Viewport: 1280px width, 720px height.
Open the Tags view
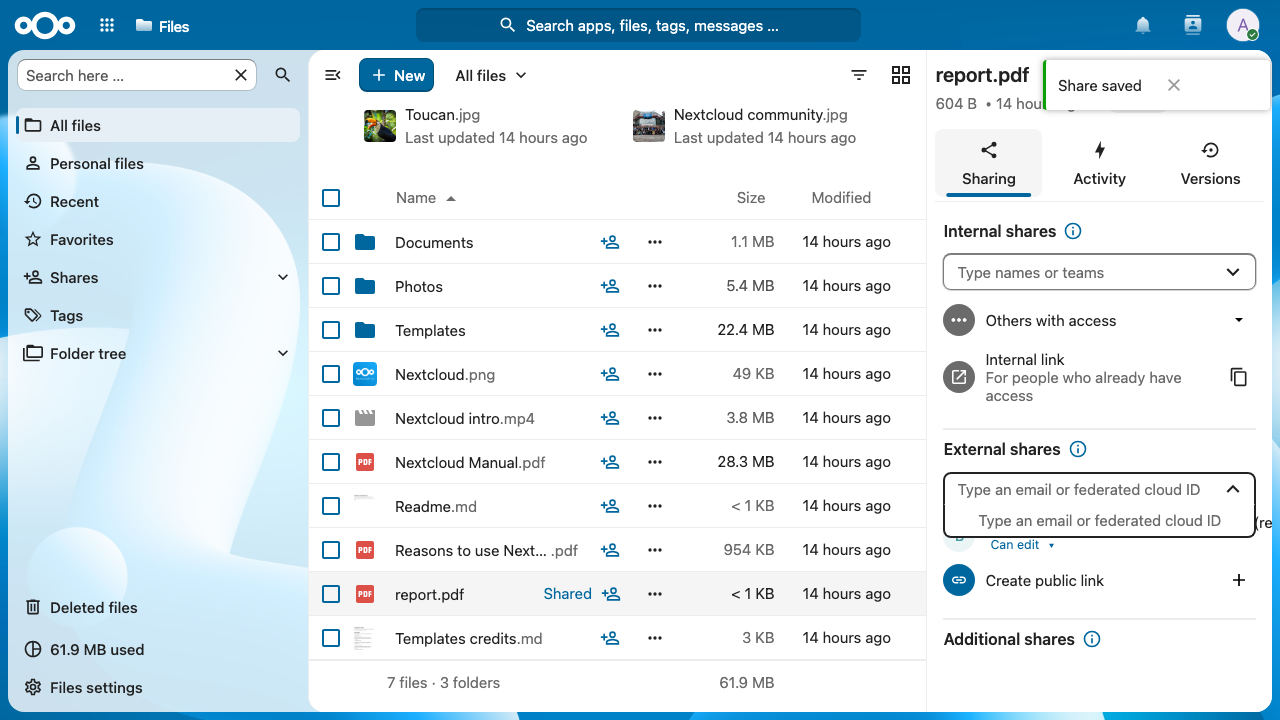158,315
